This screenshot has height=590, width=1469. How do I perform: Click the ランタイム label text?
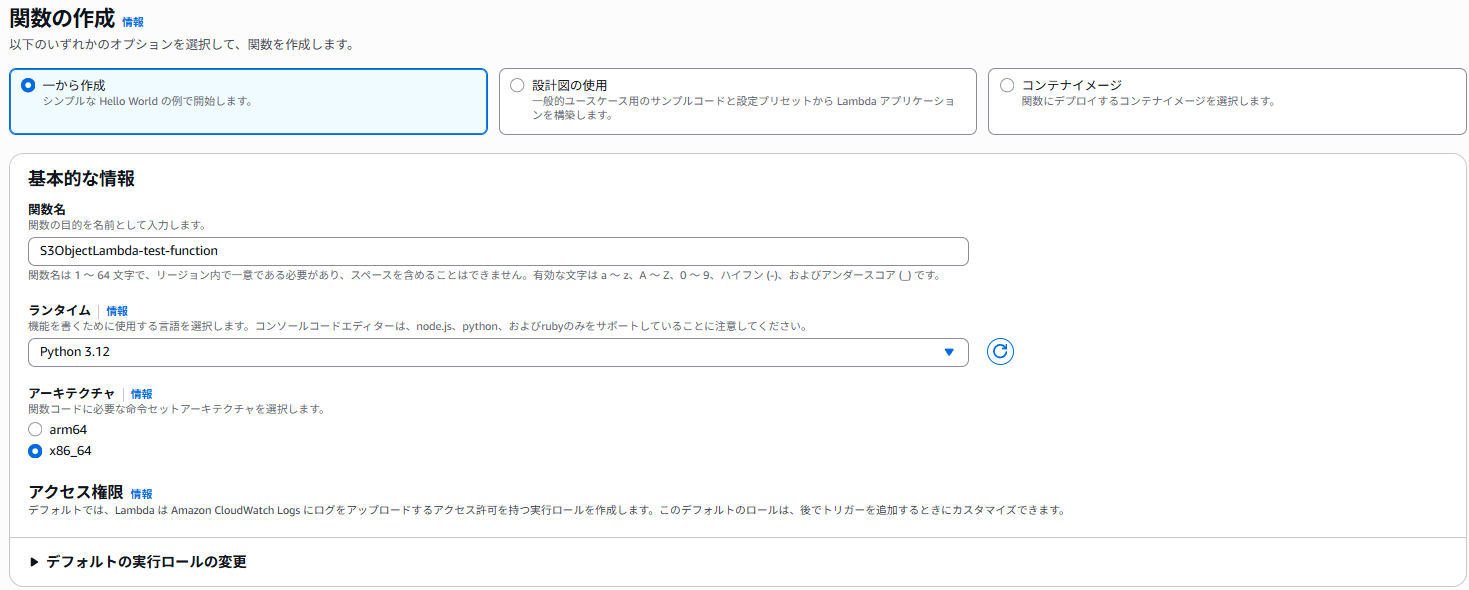59,311
